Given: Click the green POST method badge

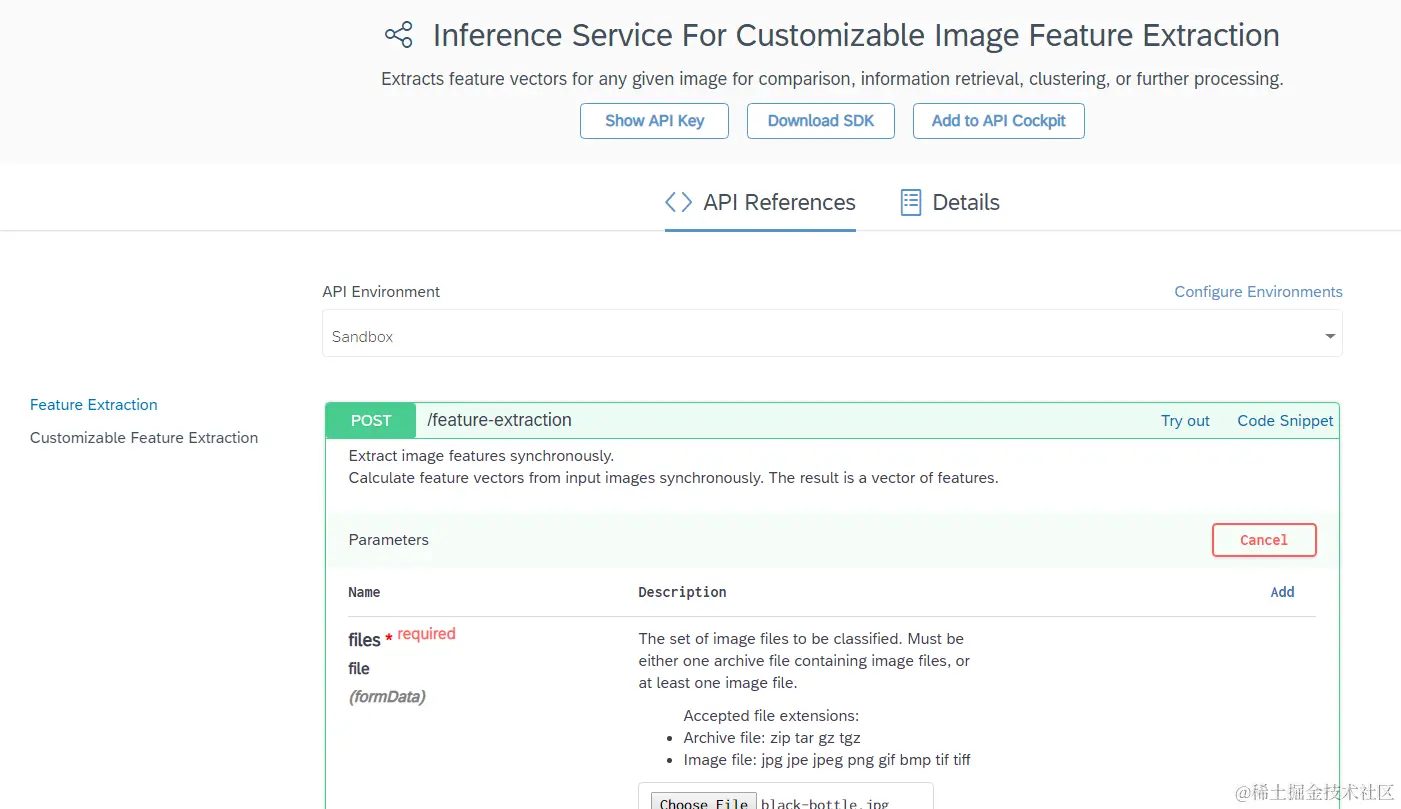Looking at the screenshot, I should point(371,421).
